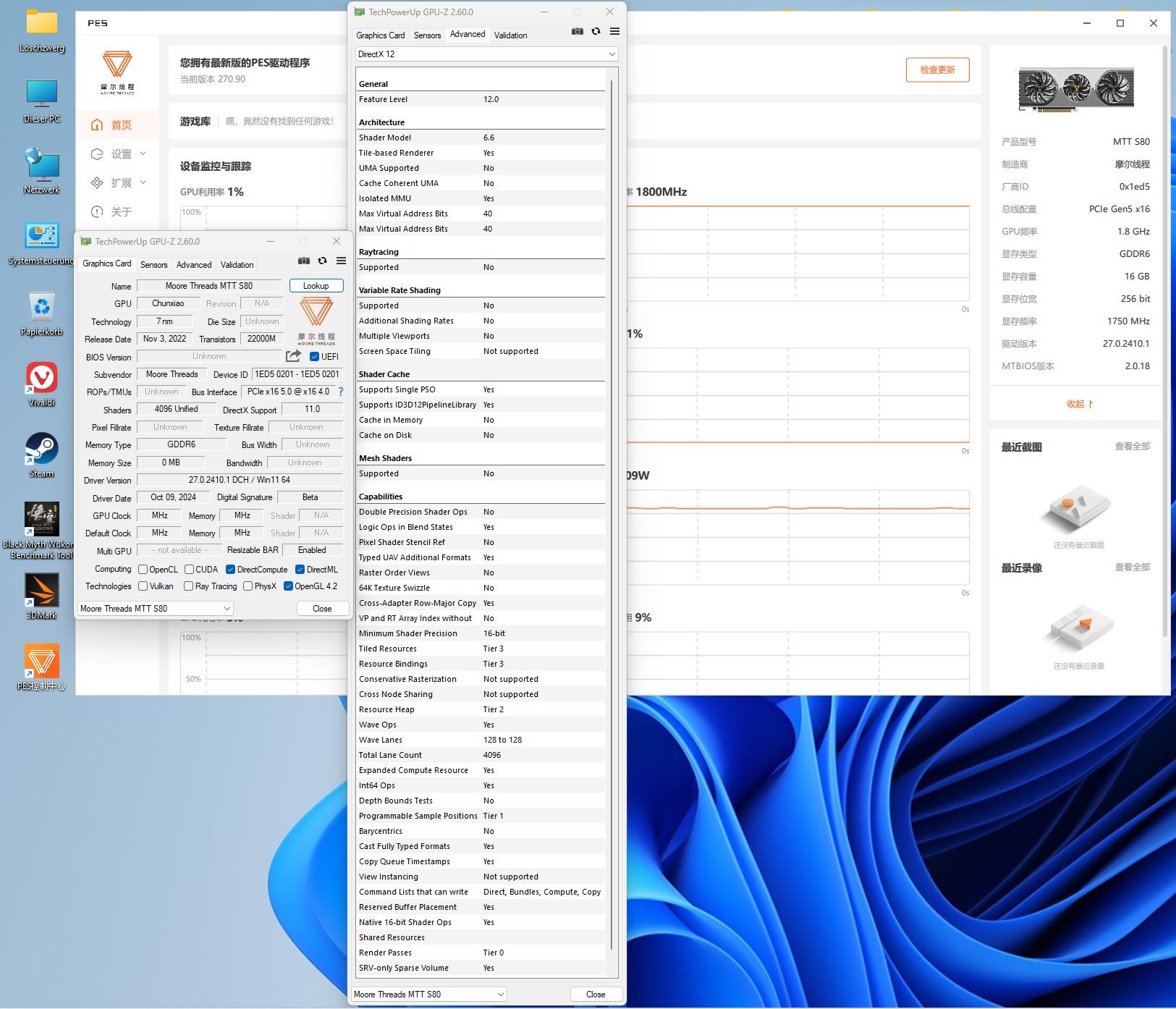This screenshot has width=1176, height=1009.
Task: Open the Netzwerk desktop icon
Action: (42, 171)
